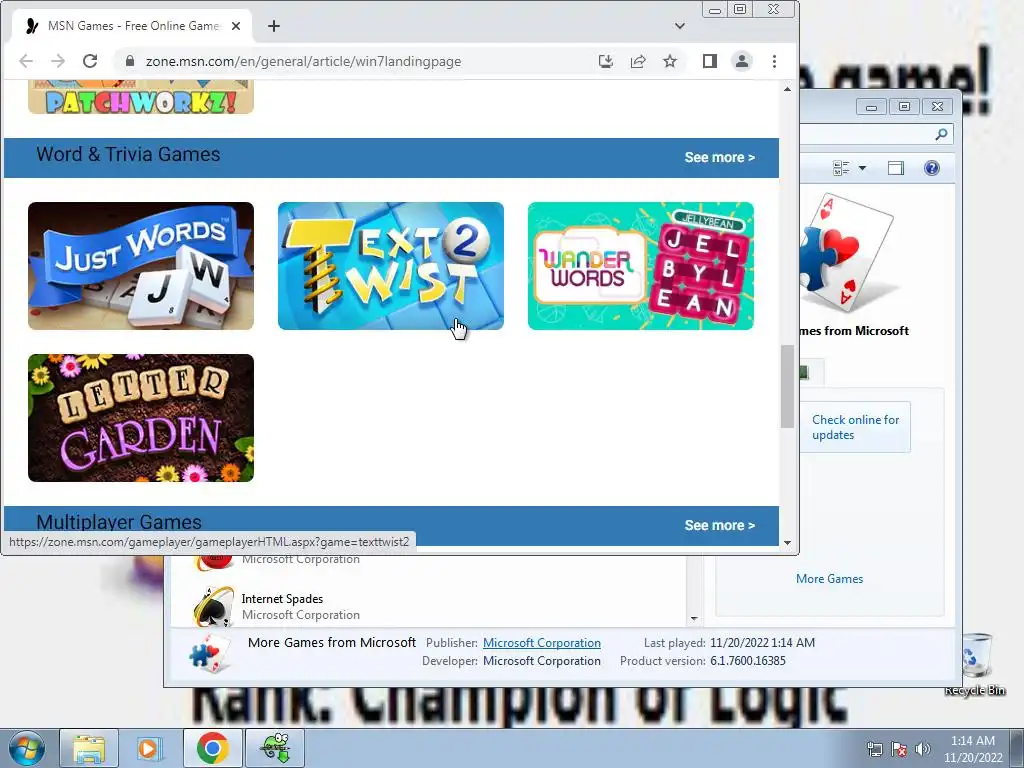This screenshot has height=768, width=1024.
Task: Open Windows Explorer from the taskbar
Action: [89, 748]
